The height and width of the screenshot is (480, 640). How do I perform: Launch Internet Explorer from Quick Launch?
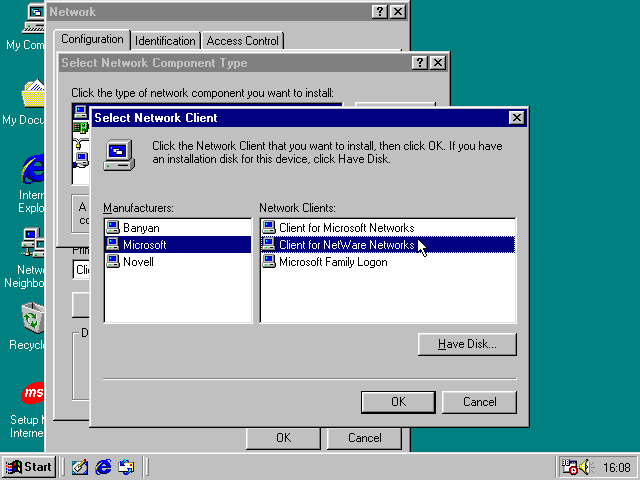(103, 467)
